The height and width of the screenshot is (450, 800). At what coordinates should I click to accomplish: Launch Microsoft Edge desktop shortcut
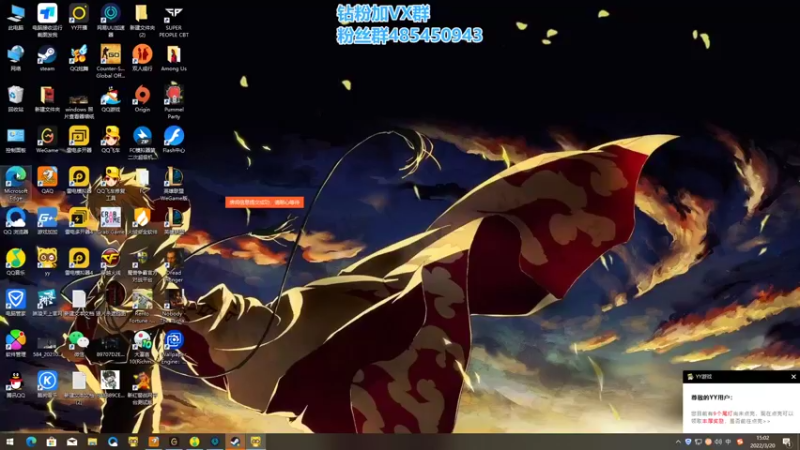[16, 184]
